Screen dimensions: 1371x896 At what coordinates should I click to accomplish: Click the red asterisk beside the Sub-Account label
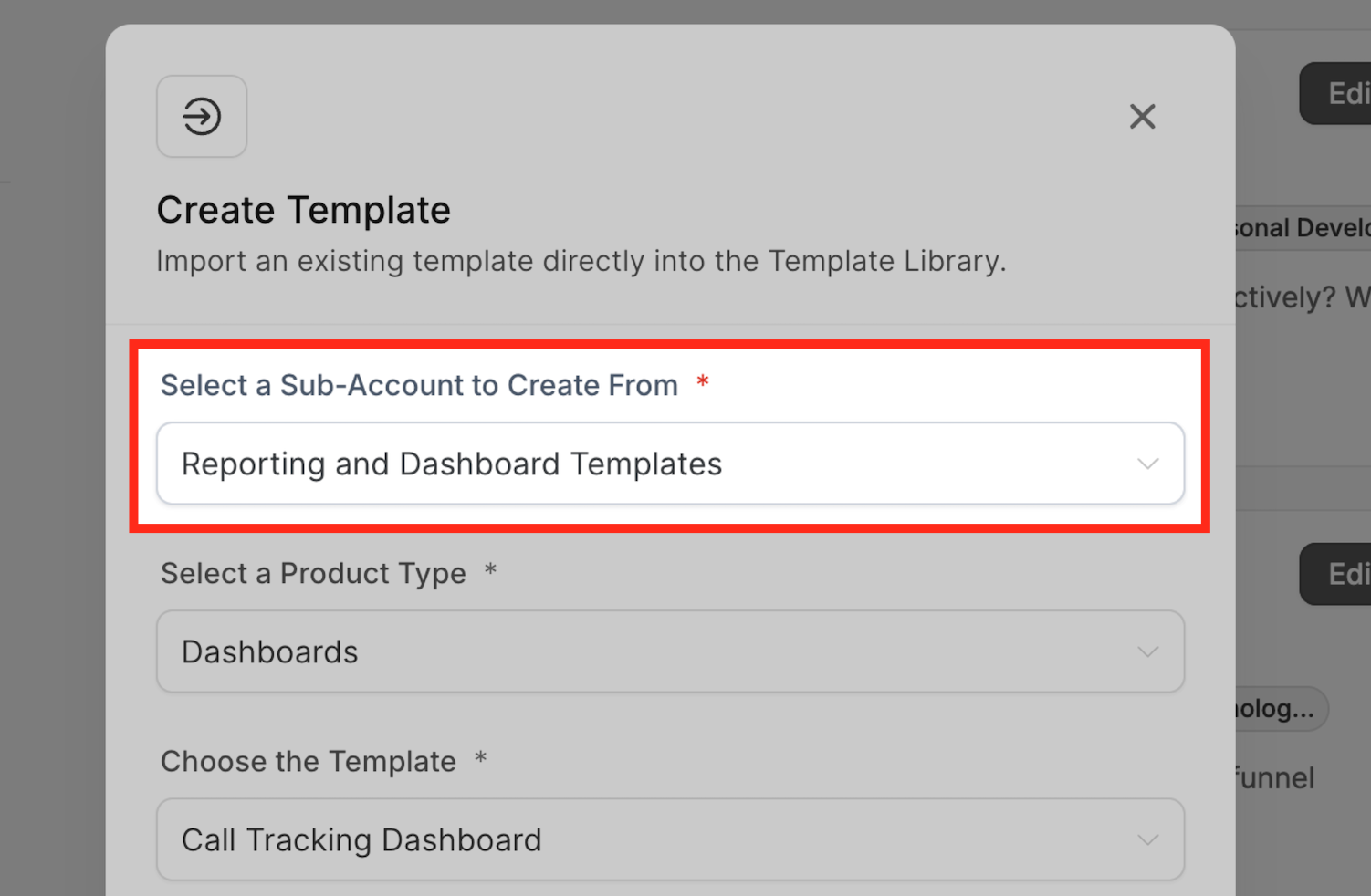click(x=703, y=381)
